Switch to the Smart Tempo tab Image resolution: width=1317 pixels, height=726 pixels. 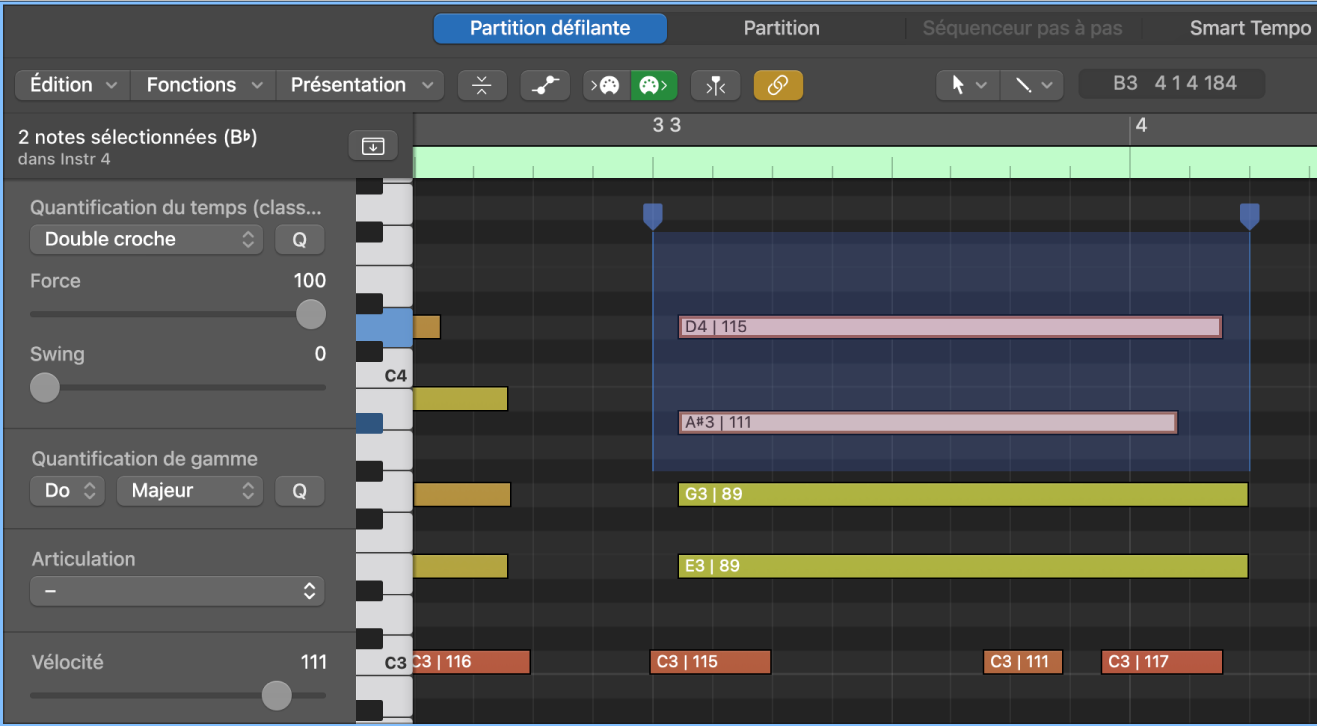pos(1249,28)
